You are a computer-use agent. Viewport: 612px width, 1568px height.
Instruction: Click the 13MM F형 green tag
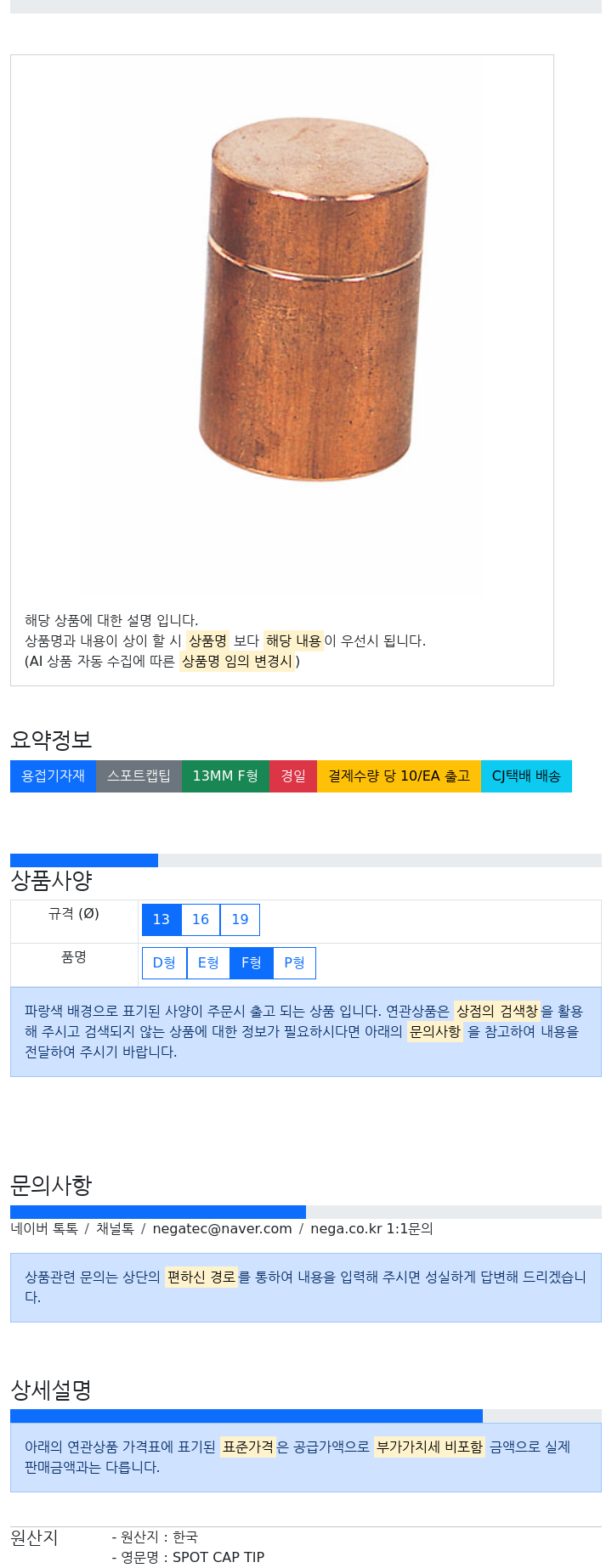[x=225, y=776]
